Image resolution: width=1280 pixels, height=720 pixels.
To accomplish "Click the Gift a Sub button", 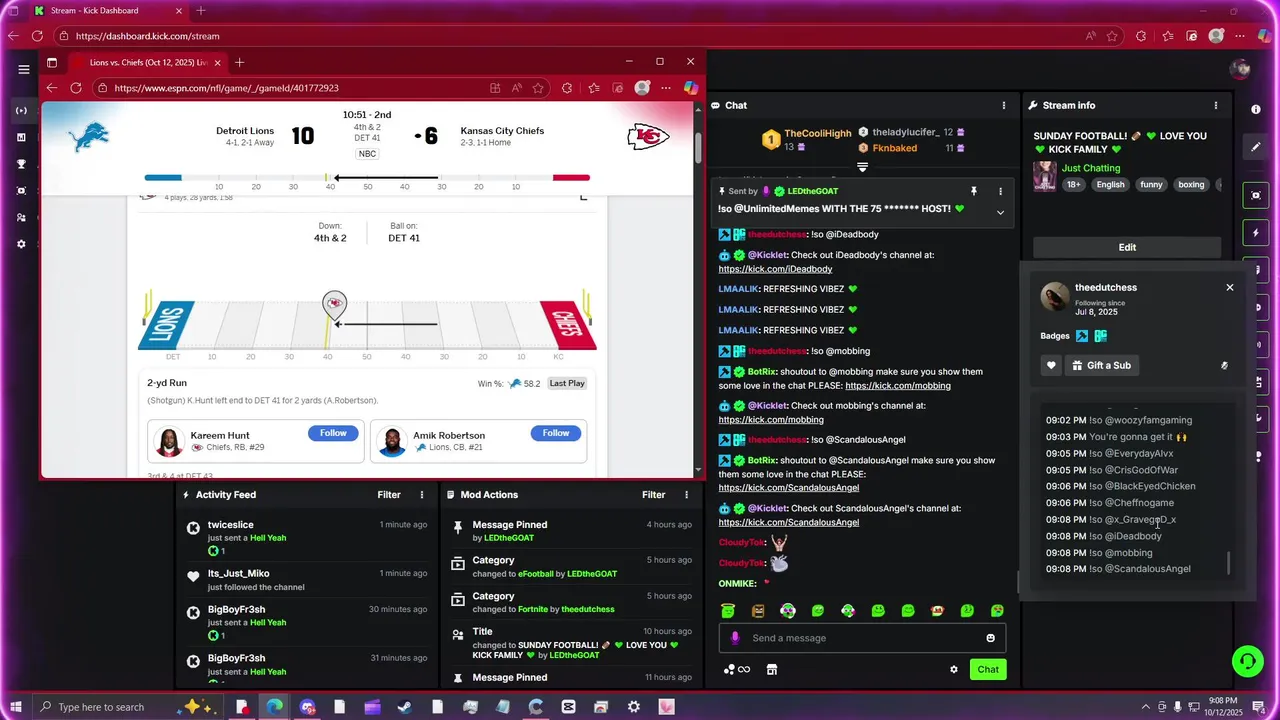I will pyautogui.click(x=1101, y=365).
